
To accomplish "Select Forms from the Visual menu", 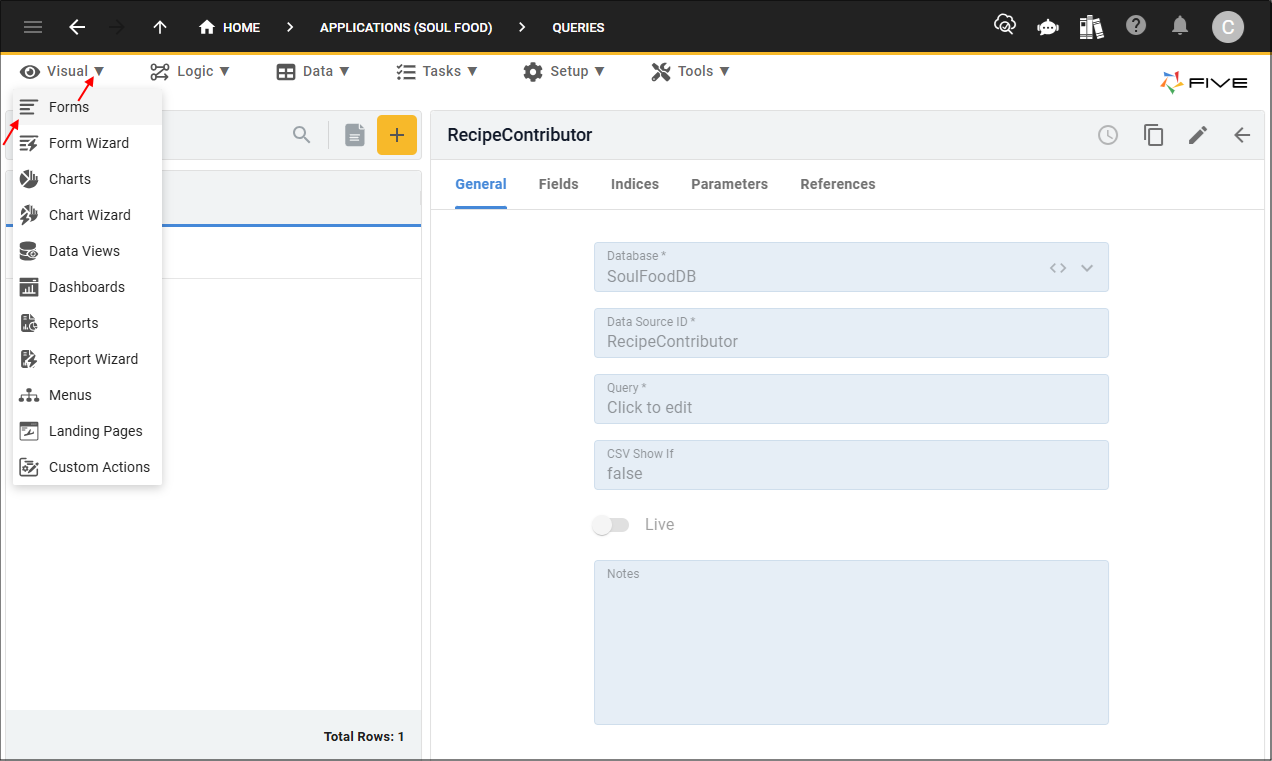I will tap(87, 107).
